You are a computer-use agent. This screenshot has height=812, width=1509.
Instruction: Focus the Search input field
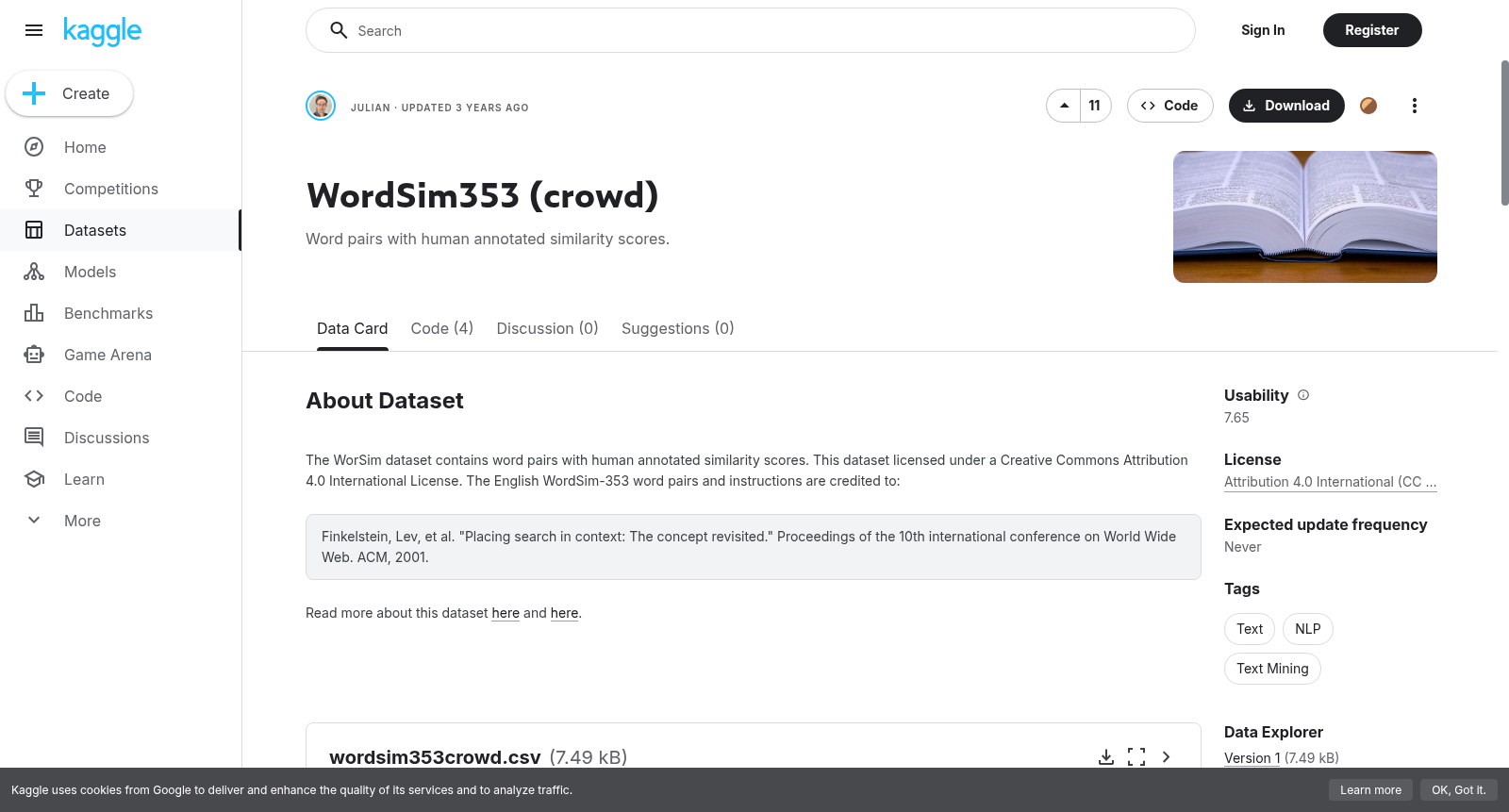(x=751, y=30)
